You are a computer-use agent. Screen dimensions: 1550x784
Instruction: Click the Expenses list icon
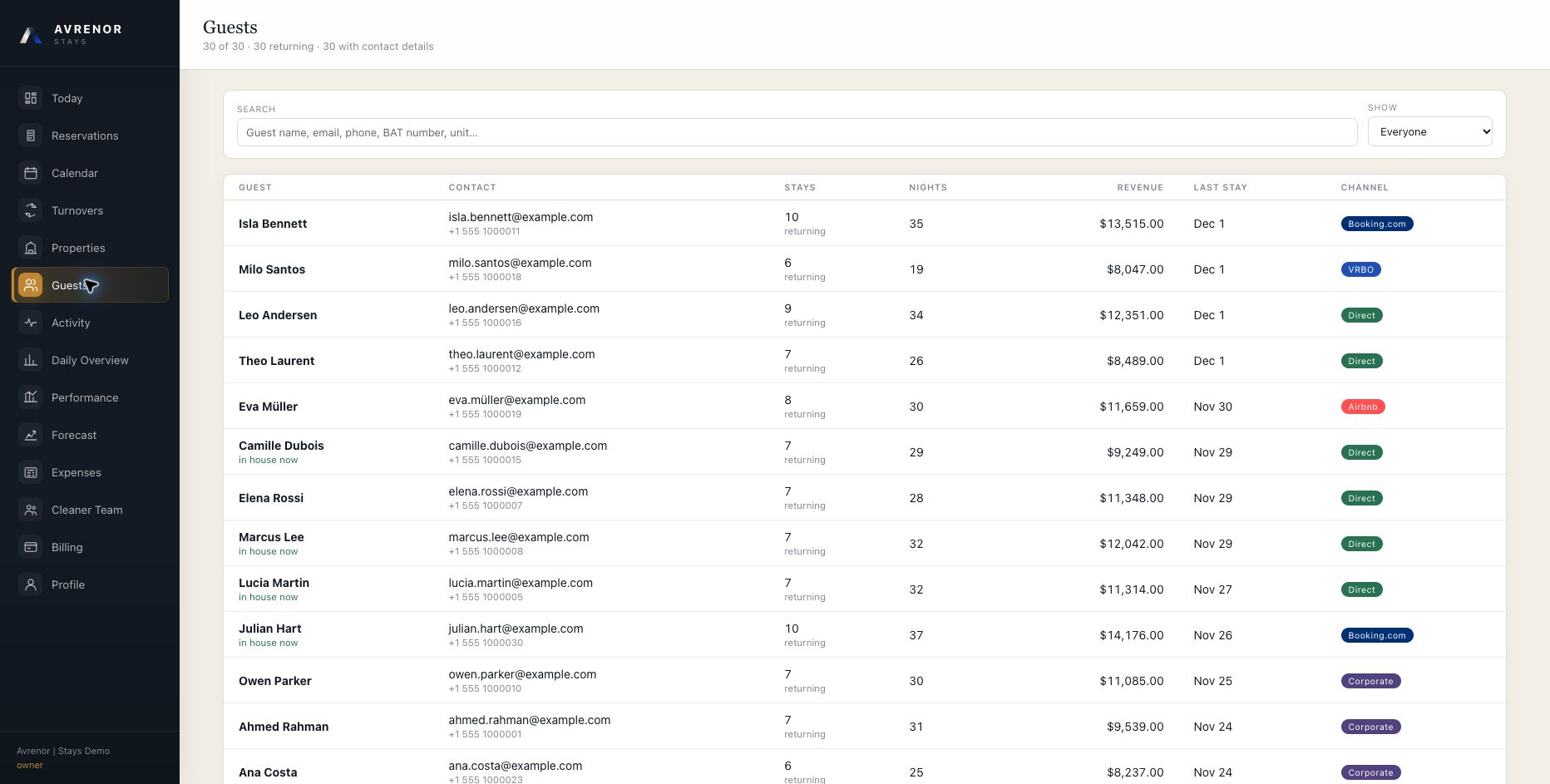[x=31, y=472]
